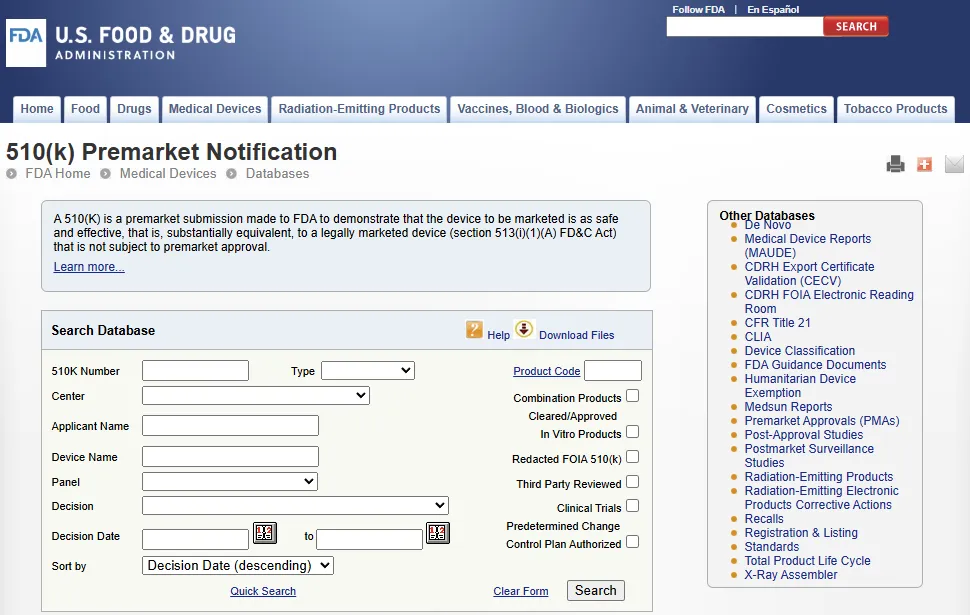Switch to En Español
Screen dimensions: 970x615
[x=773, y=9]
